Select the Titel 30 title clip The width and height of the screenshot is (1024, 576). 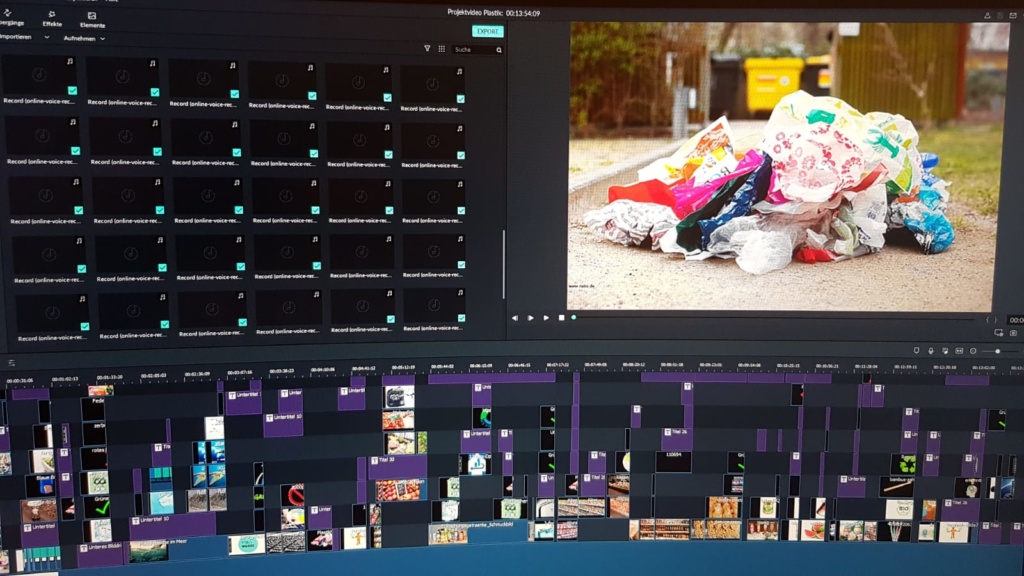398,466
